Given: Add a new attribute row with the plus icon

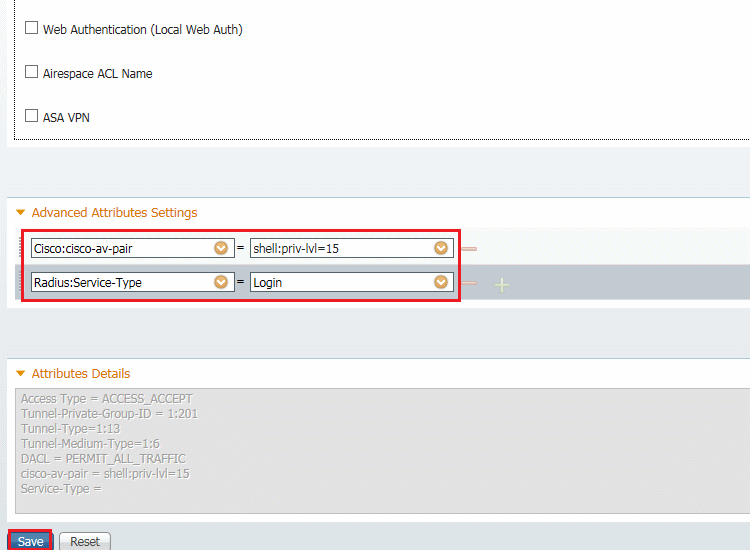Looking at the screenshot, I should pyautogui.click(x=502, y=286).
